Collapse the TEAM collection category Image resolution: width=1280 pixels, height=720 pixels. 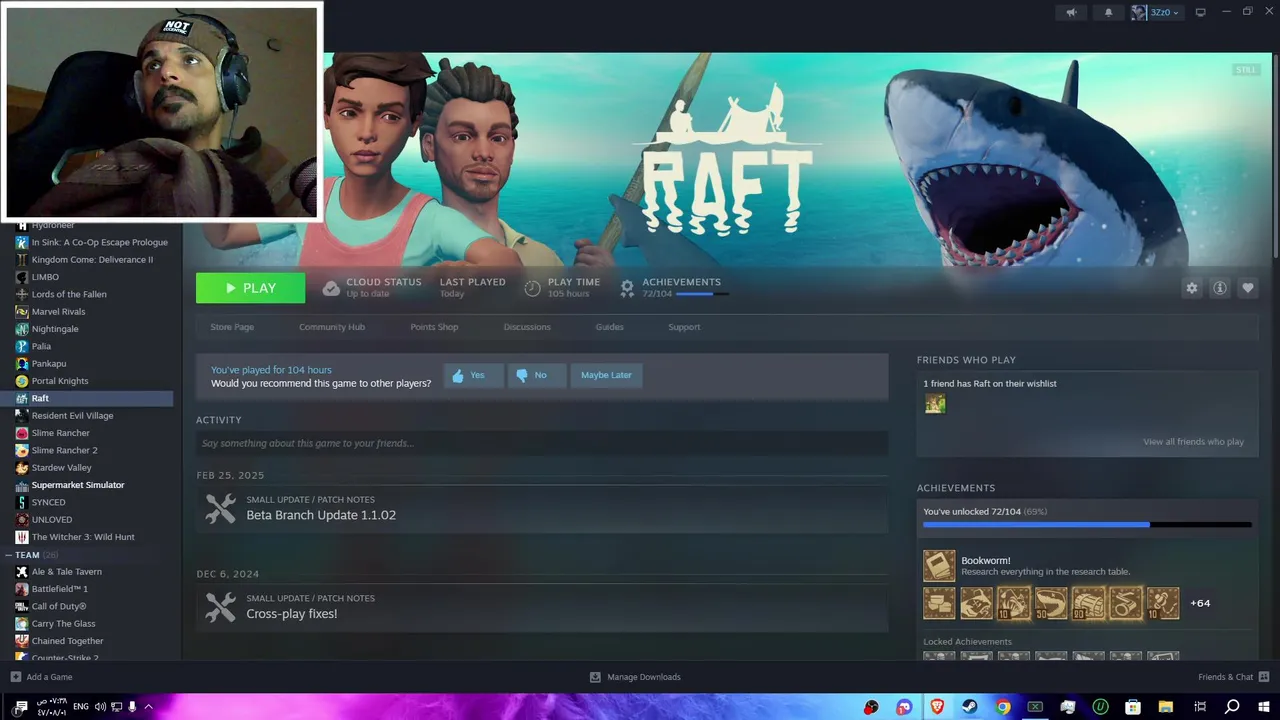pos(8,555)
